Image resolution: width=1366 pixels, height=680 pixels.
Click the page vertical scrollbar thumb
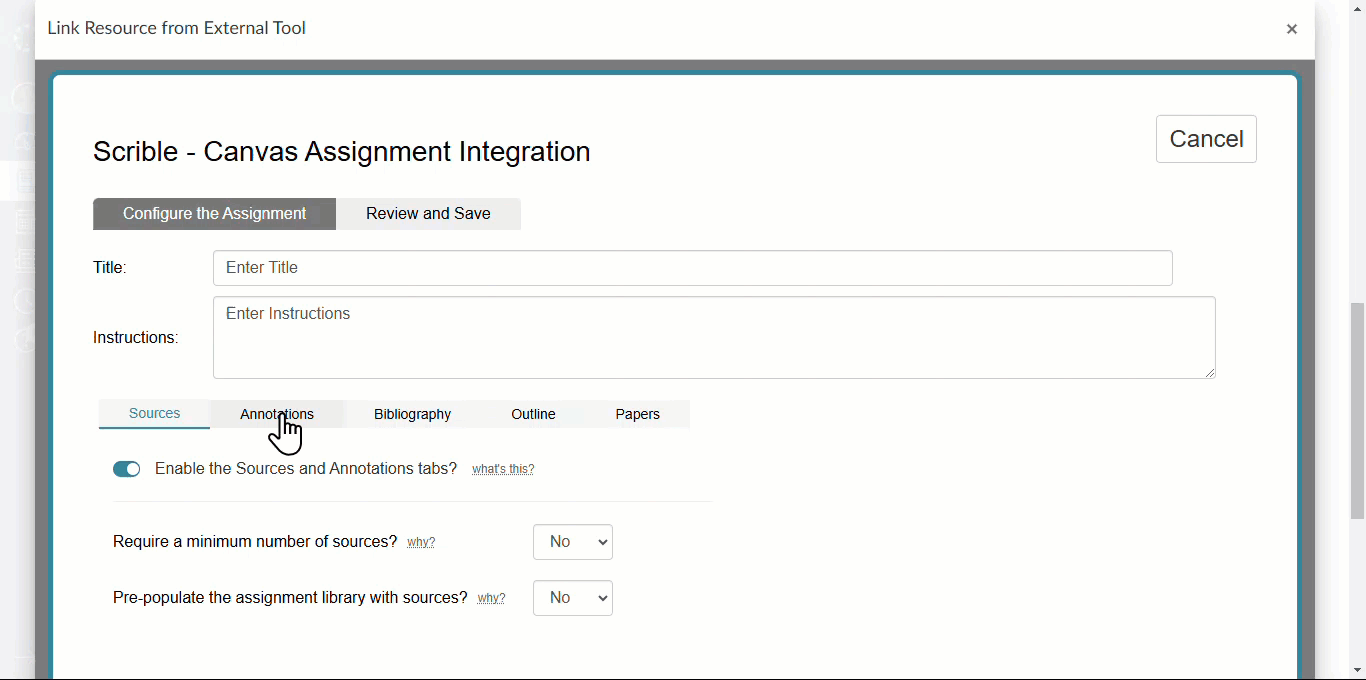click(1357, 410)
